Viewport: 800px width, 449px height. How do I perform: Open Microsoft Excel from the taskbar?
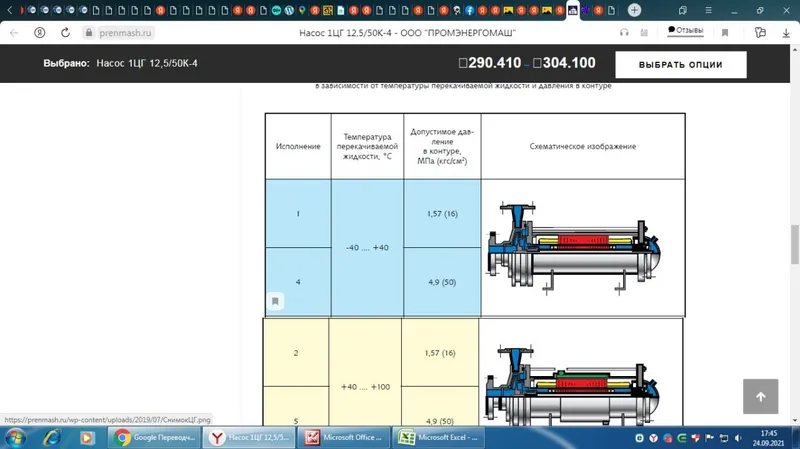click(440, 437)
